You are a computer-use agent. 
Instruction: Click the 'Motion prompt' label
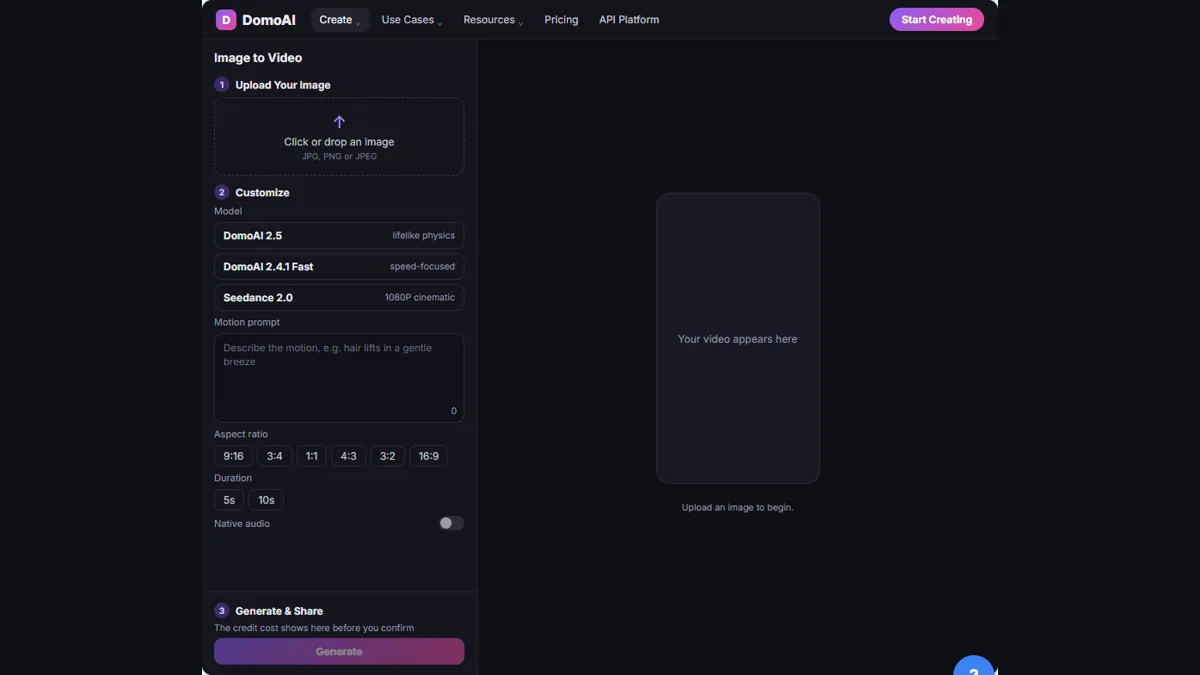point(247,323)
